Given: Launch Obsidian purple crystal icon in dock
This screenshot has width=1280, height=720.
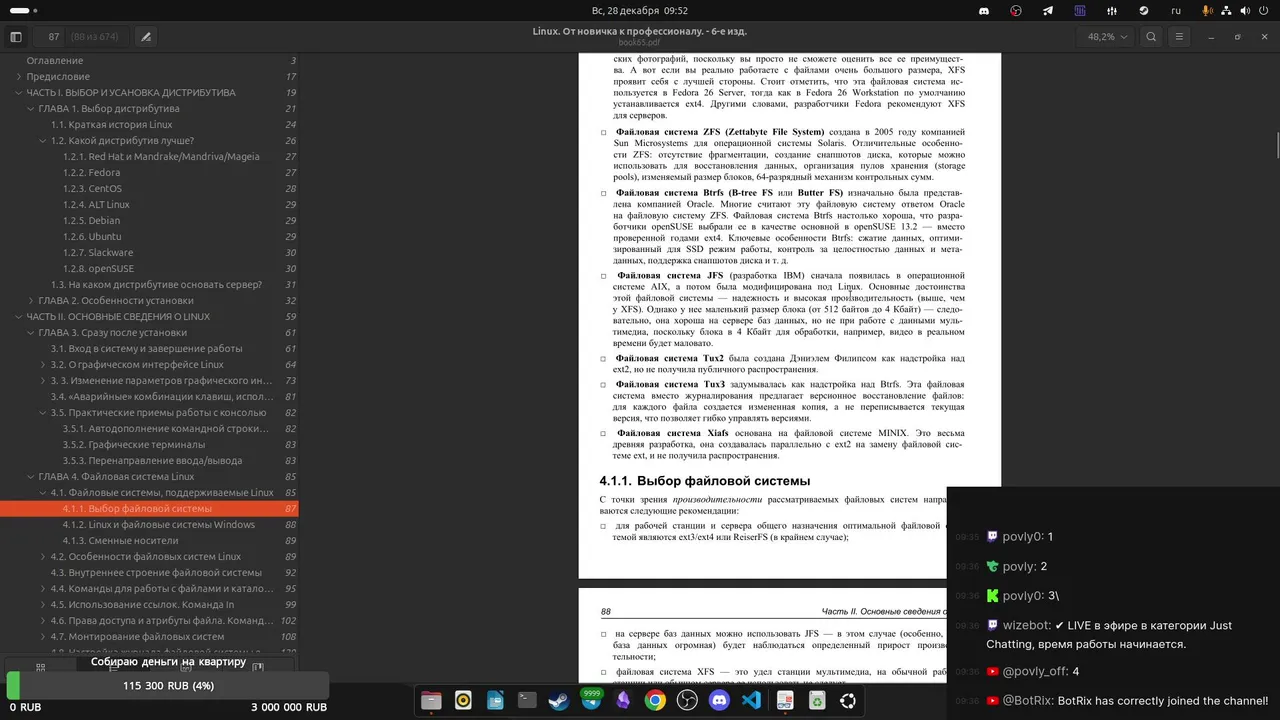Looking at the screenshot, I should point(623,700).
